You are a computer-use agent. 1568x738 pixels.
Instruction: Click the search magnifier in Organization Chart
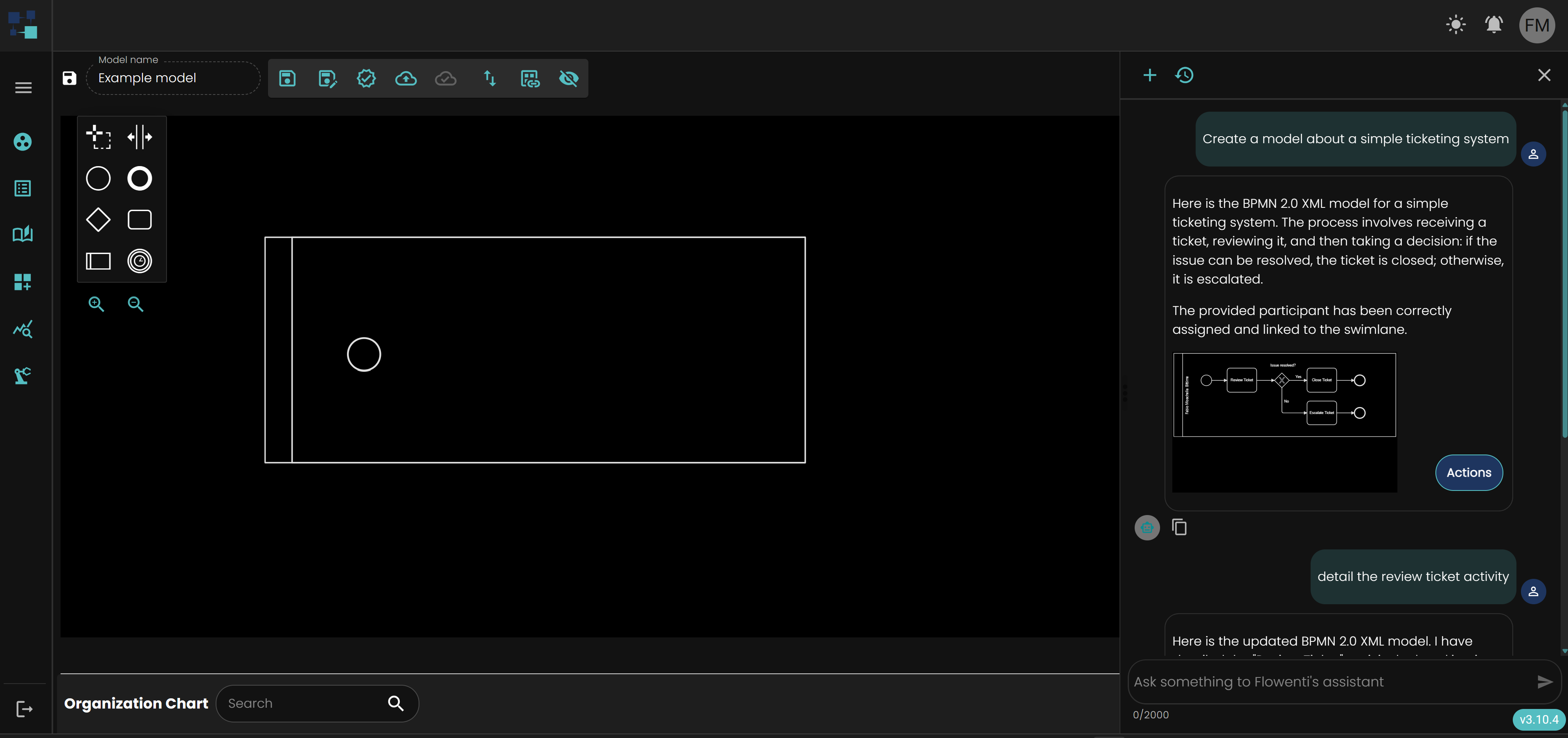click(x=396, y=703)
